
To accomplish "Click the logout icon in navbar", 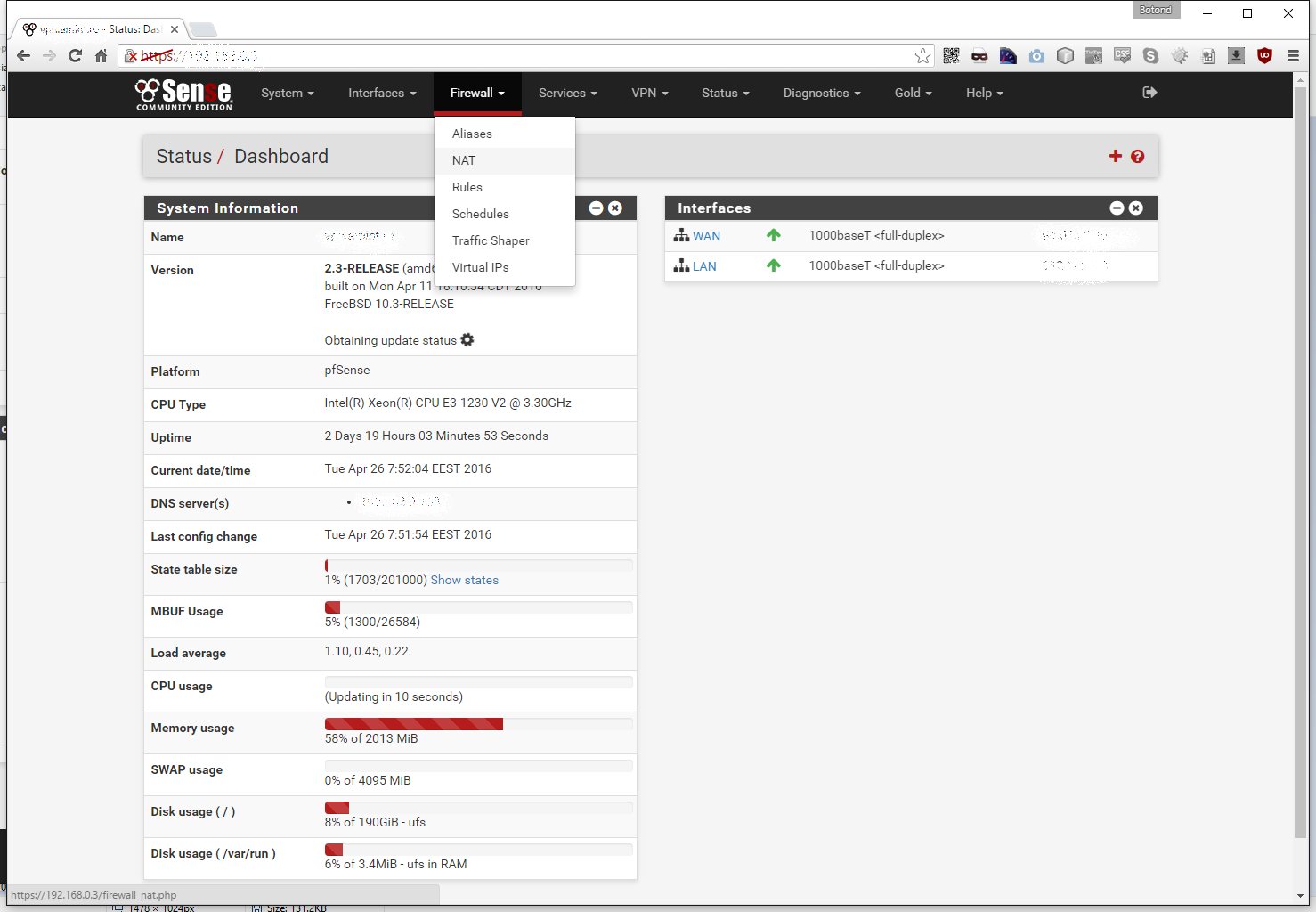I will tap(1149, 93).
